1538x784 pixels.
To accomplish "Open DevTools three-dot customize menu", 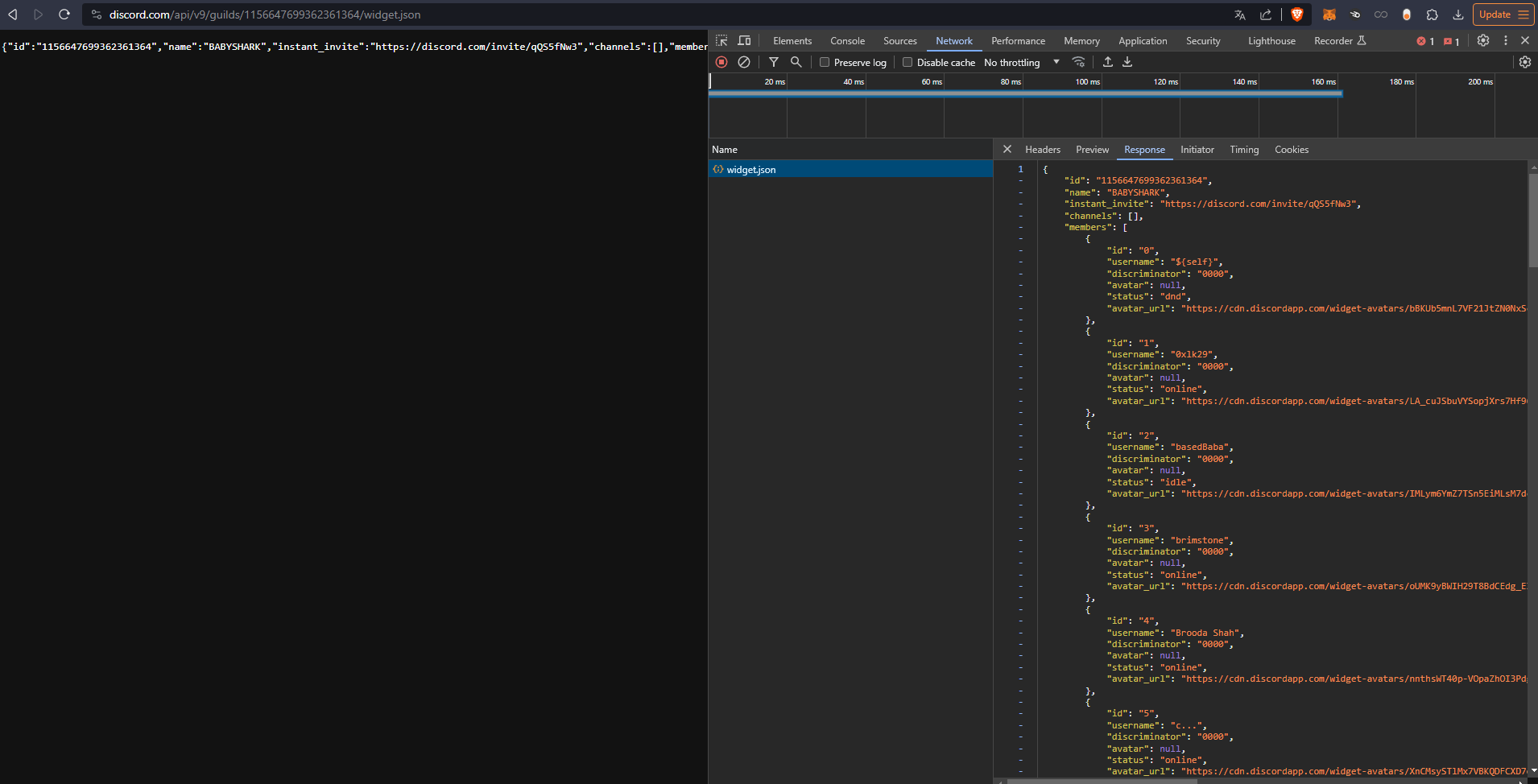I will pyautogui.click(x=1506, y=40).
